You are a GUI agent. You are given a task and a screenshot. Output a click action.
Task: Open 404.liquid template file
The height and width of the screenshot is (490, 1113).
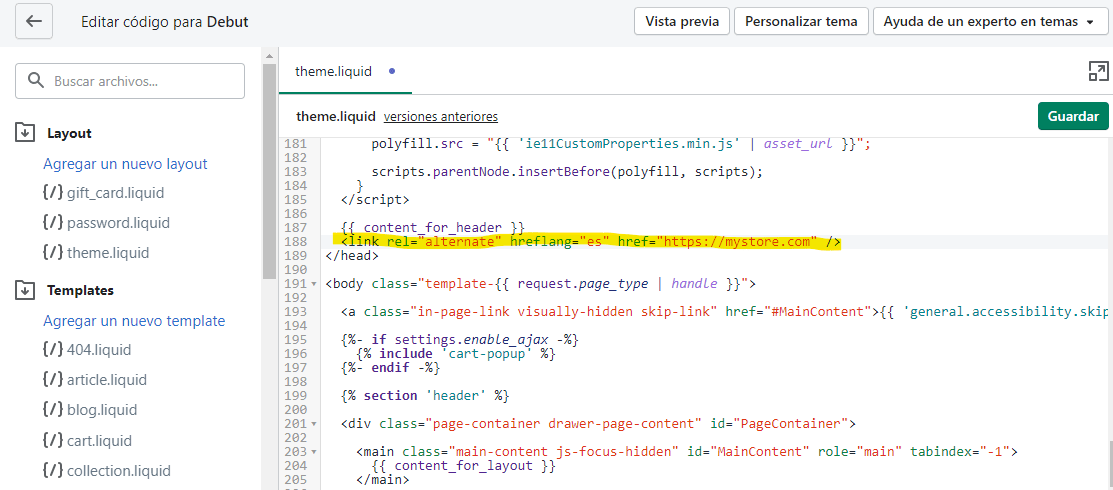(x=99, y=350)
